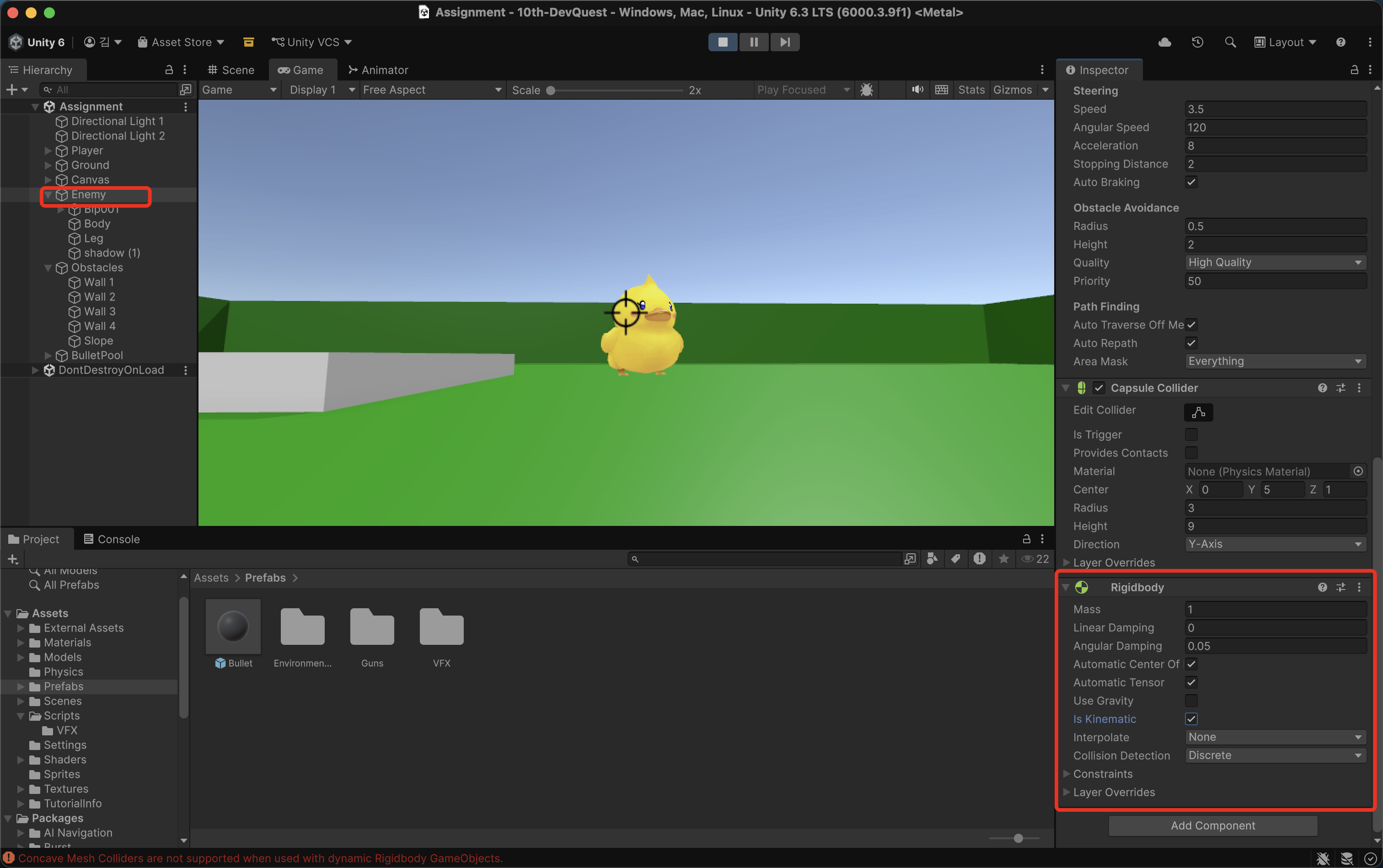1383x868 pixels.
Task: Adjust the Project icon size slider
Action: click(1018, 838)
